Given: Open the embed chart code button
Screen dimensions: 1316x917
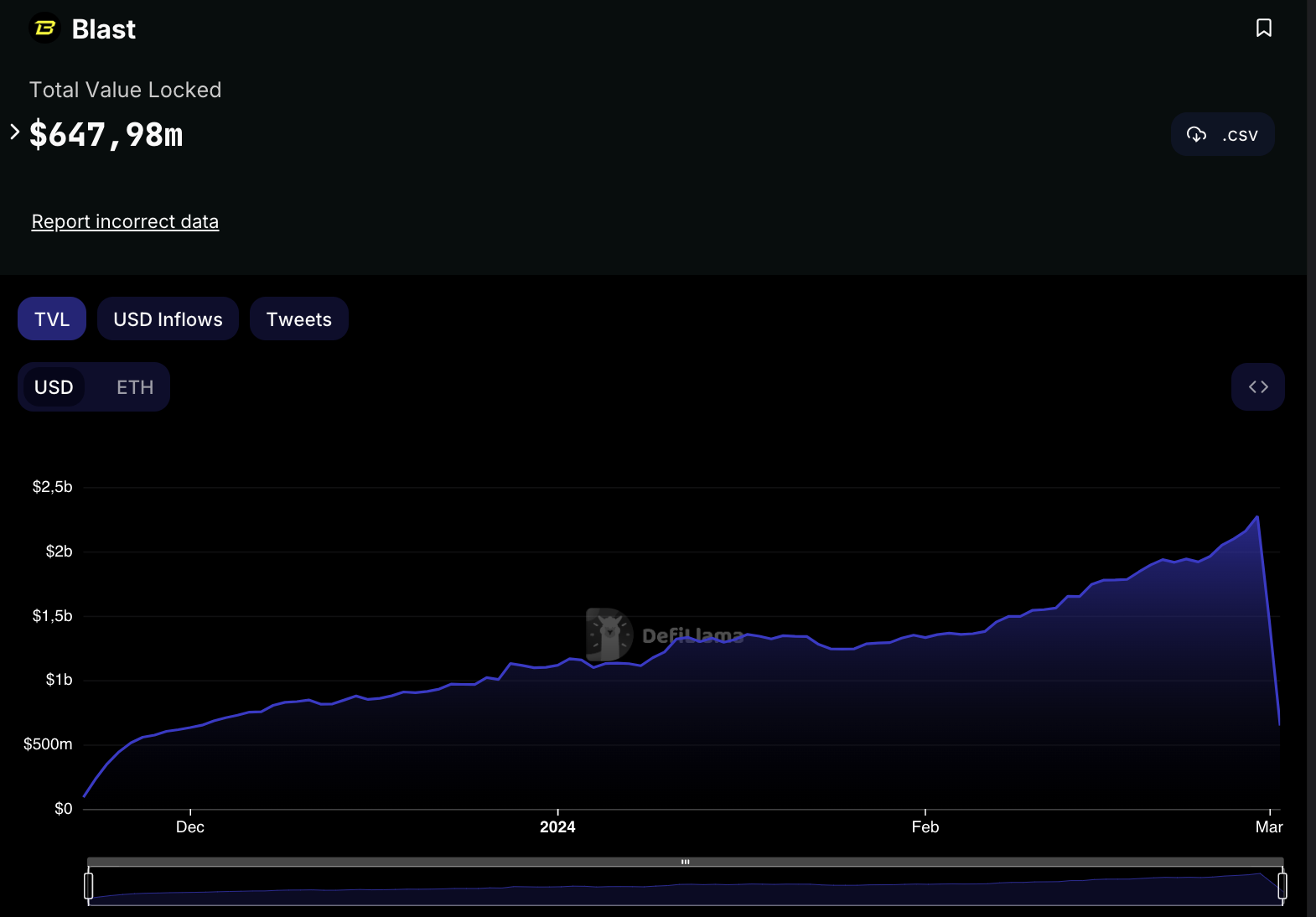Looking at the screenshot, I should [x=1258, y=386].
